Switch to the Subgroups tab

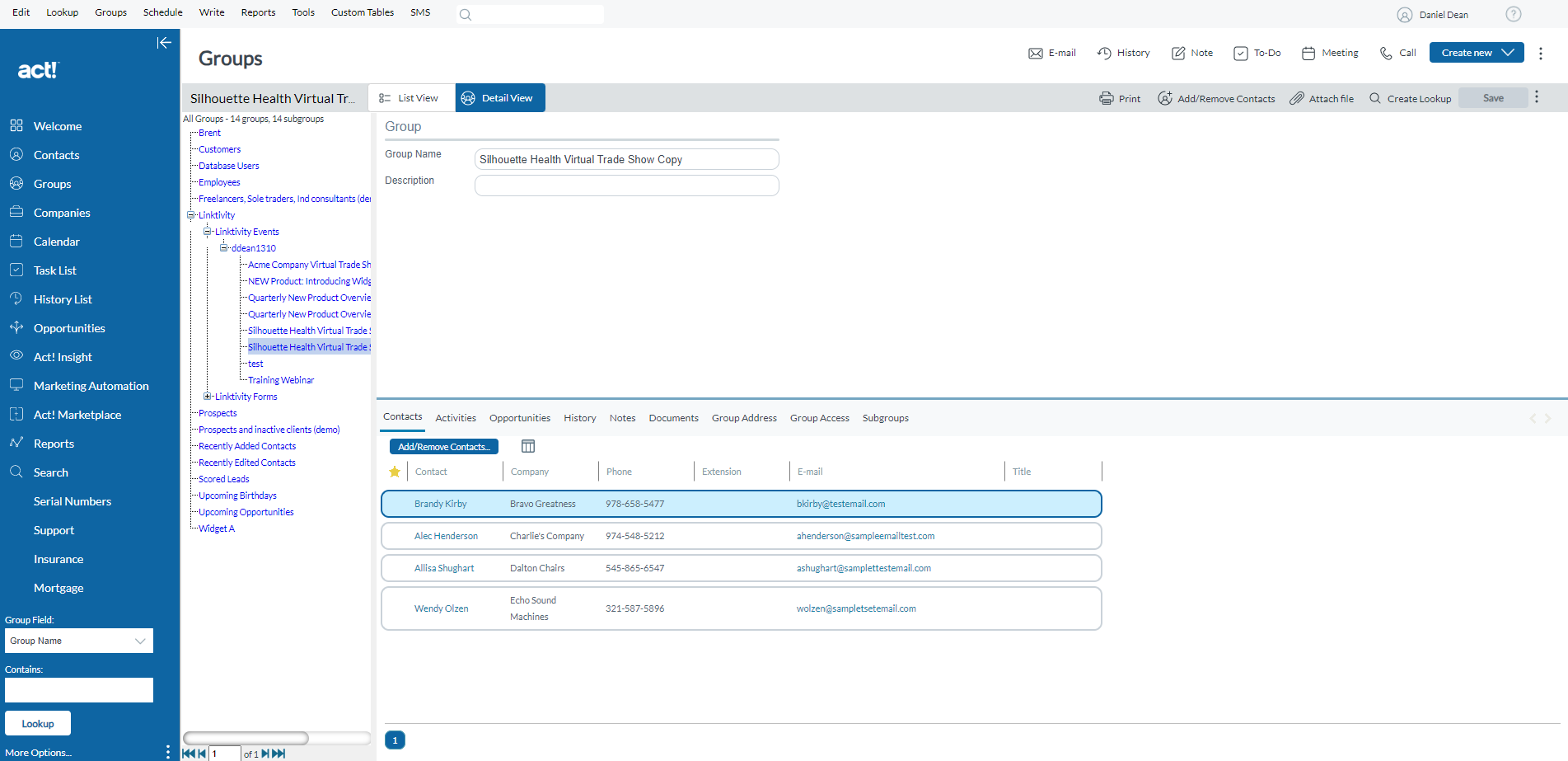coord(886,418)
